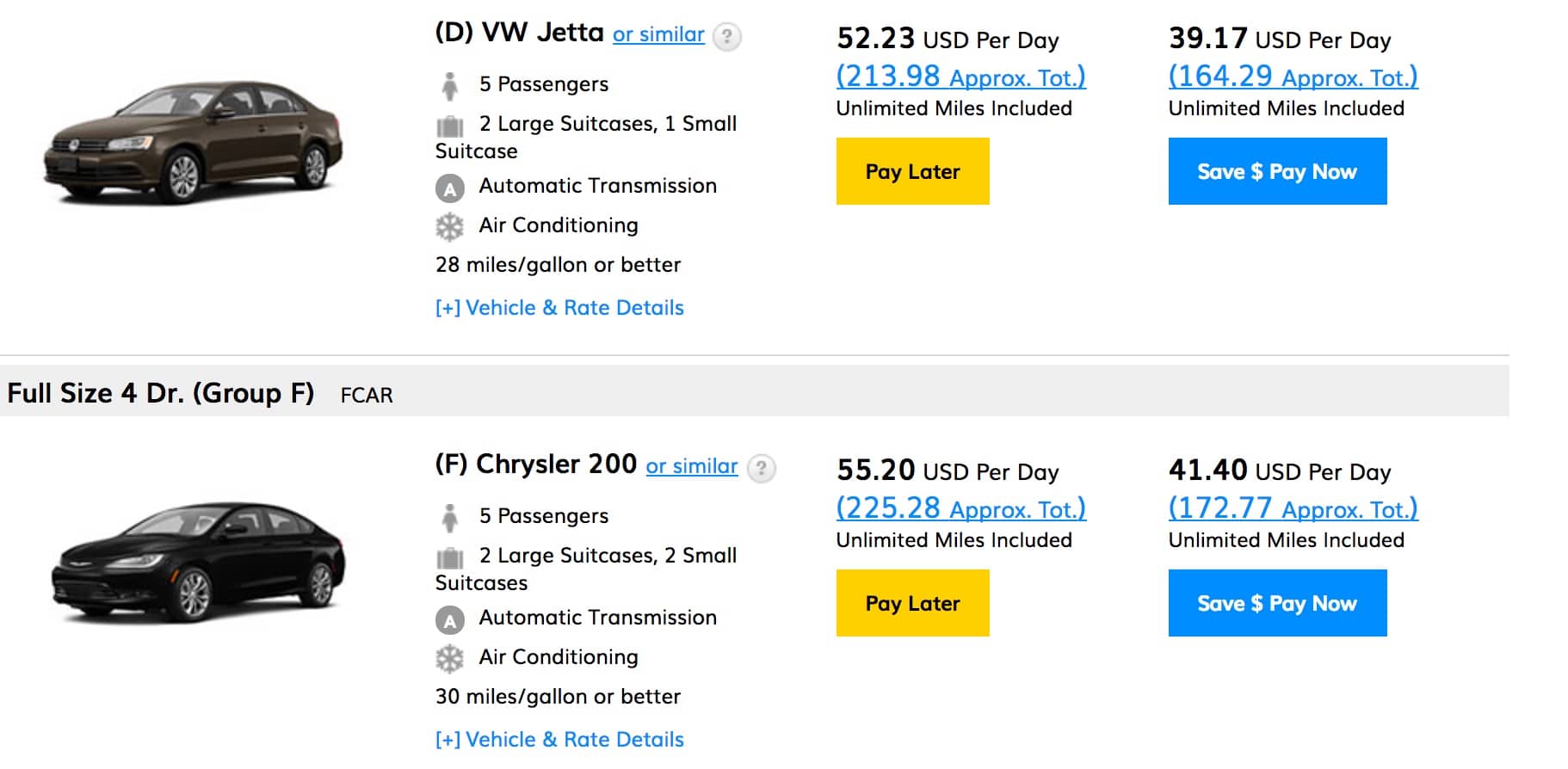Click 'or similar' next to Chrysler 200

pyautogui.click(x=692, y=466)
